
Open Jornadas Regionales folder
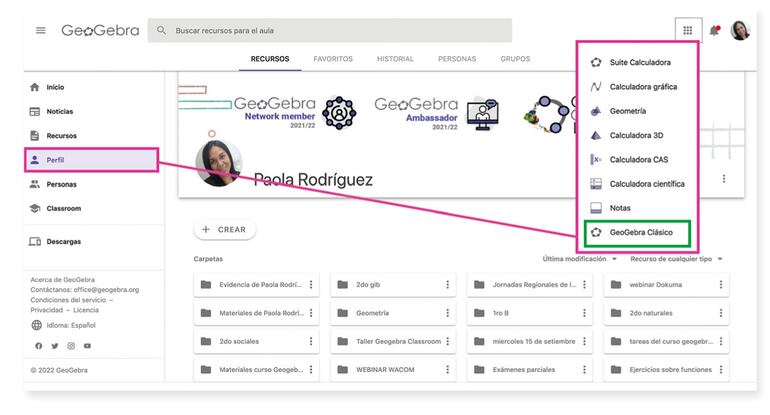coord(529,285)
